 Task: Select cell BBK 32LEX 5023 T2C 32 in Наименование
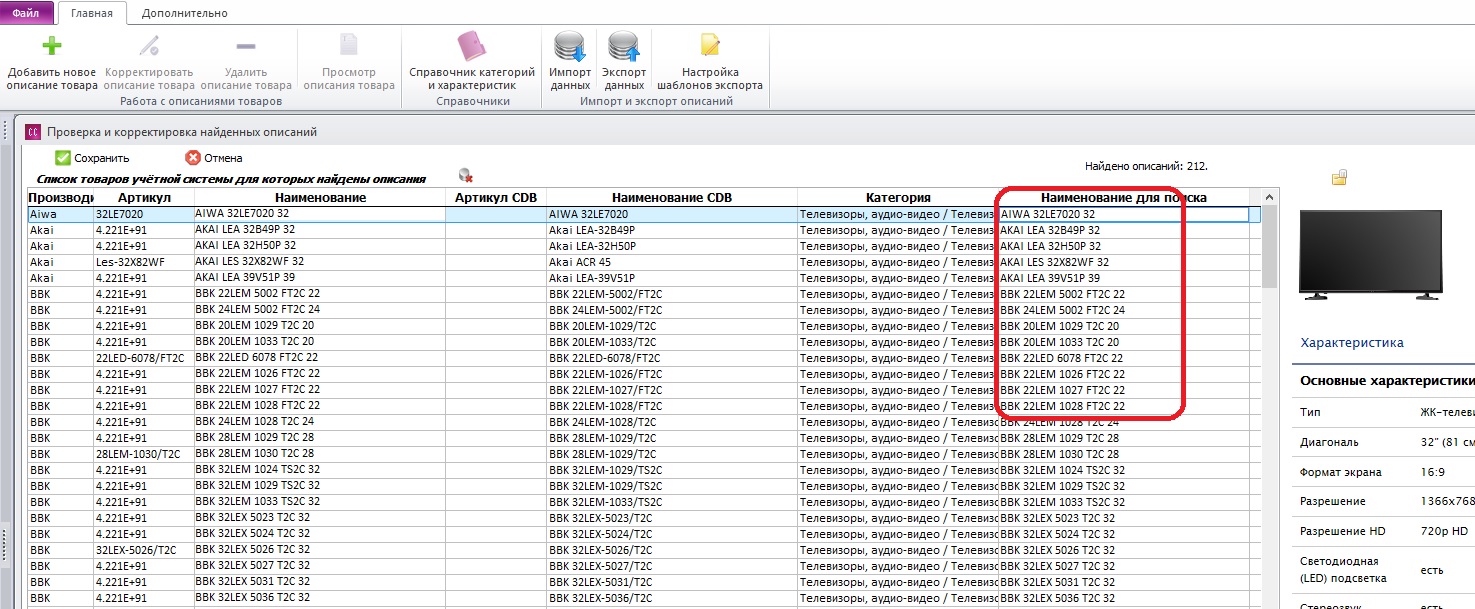[x=320, y=518]
